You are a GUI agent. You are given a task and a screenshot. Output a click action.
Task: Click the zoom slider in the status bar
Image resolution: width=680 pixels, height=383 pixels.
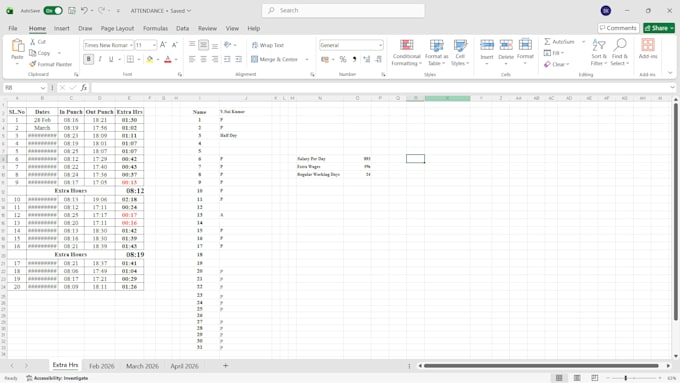point(625,378)
